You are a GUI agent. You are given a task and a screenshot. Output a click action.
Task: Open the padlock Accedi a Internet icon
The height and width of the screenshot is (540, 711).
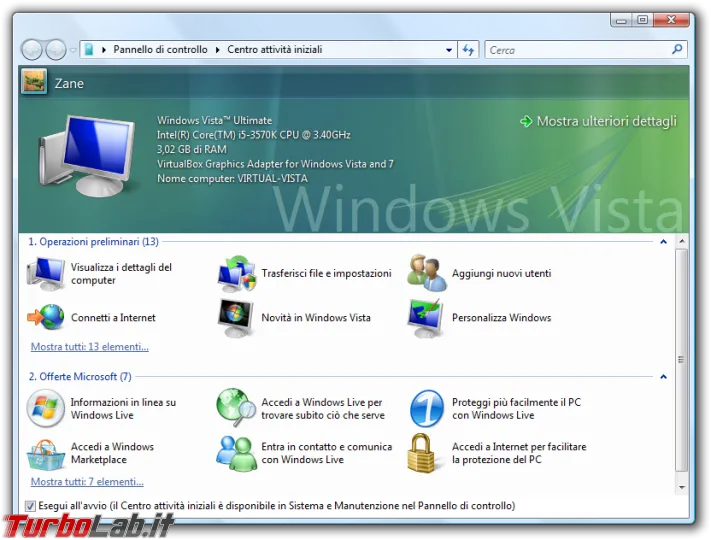click(x=427, y=454)
